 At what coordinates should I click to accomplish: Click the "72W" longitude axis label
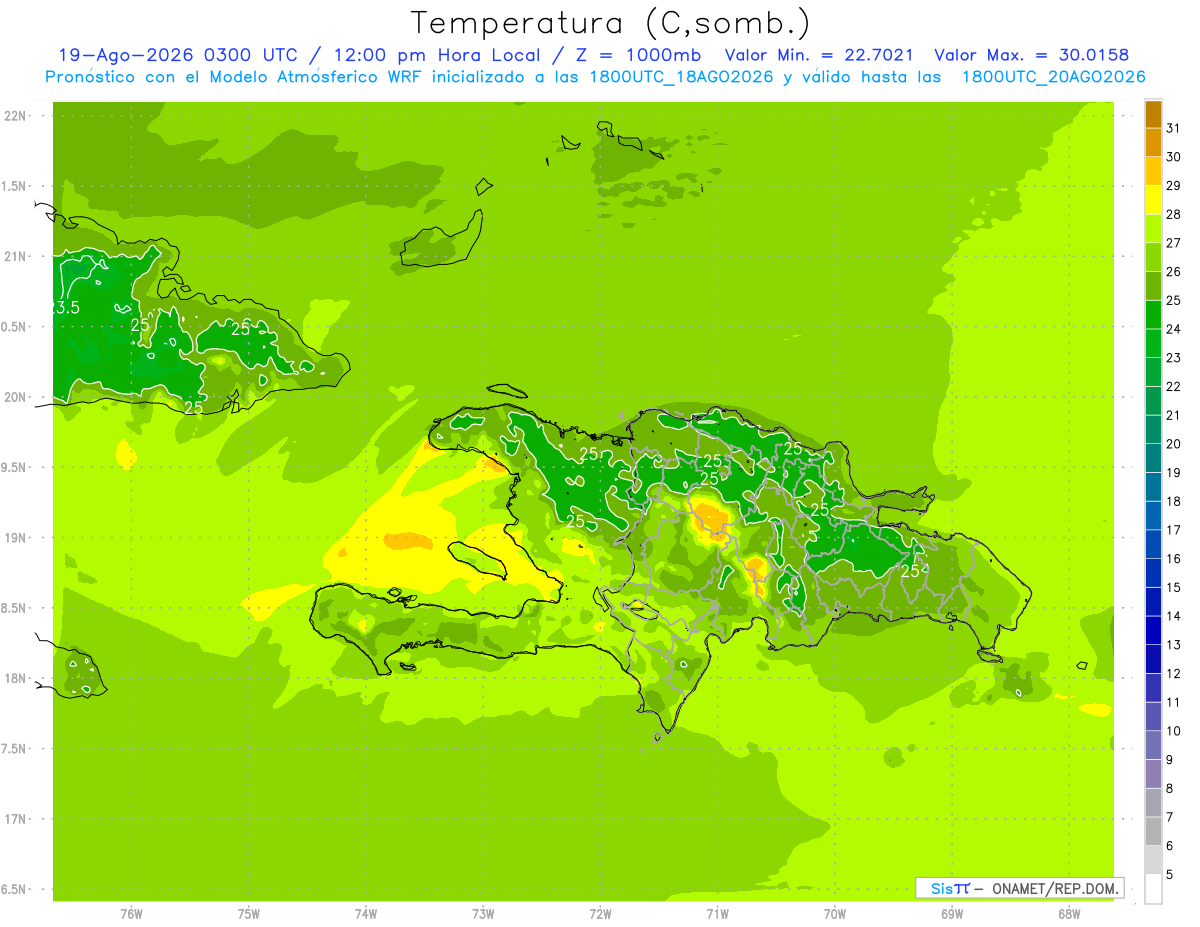coord(600,914)
